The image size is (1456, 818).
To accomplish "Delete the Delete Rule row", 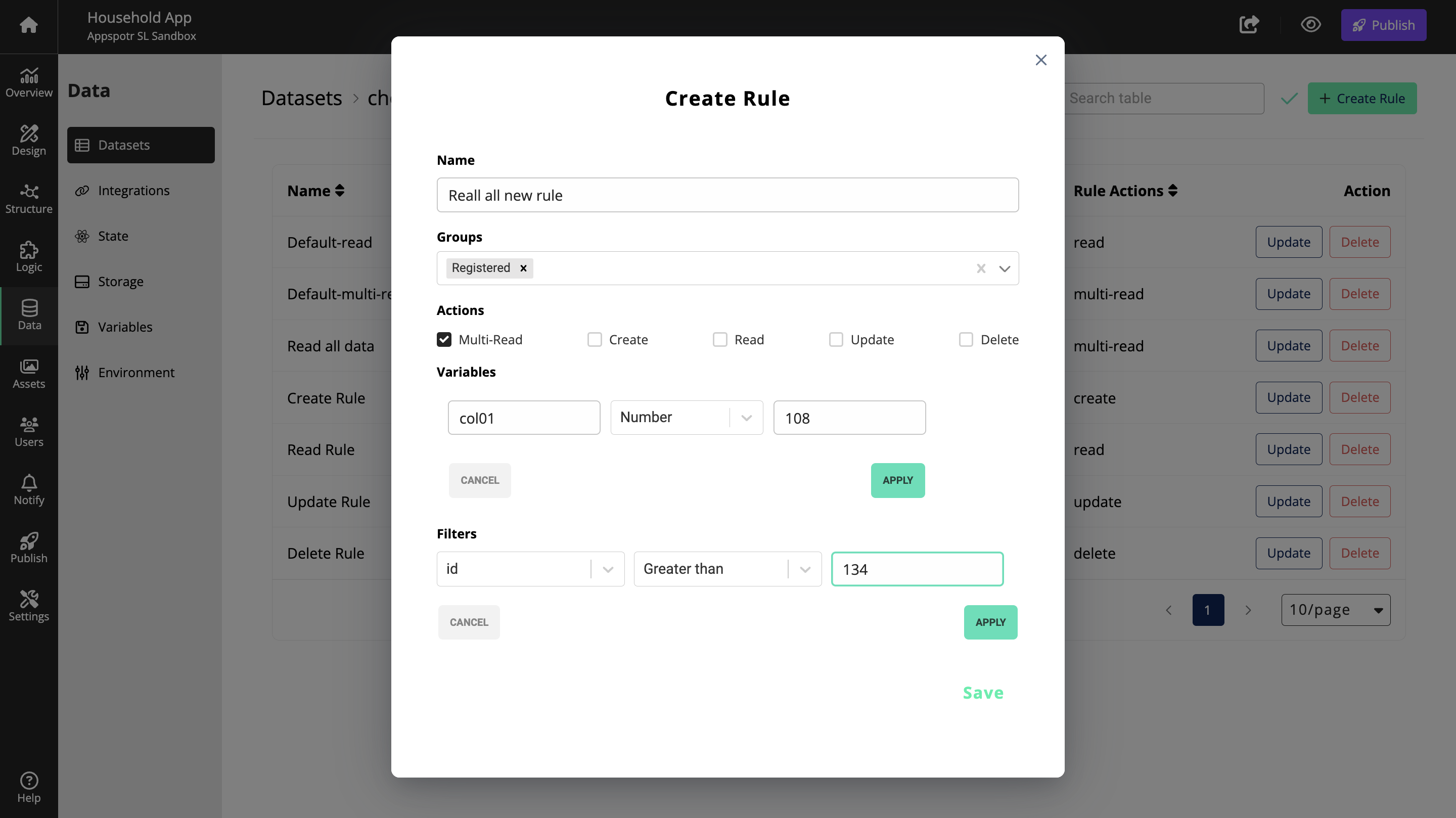I will 1360,554.
